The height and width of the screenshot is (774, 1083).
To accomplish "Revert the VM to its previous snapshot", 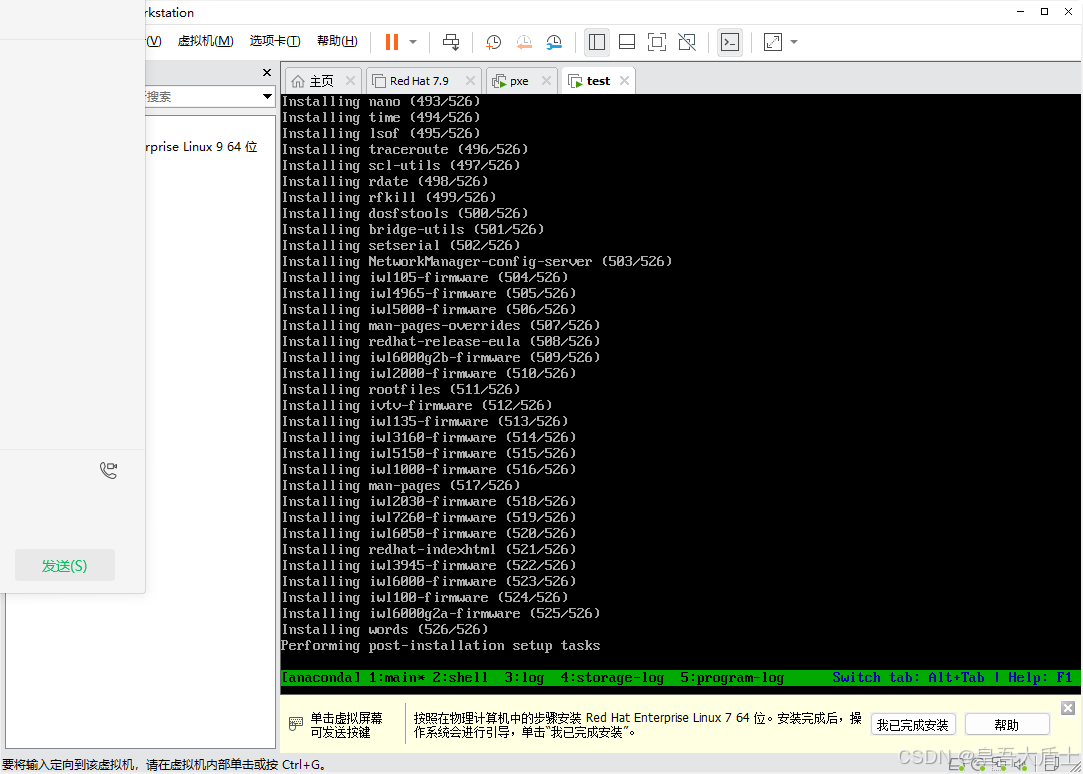I will pos(524,42).
